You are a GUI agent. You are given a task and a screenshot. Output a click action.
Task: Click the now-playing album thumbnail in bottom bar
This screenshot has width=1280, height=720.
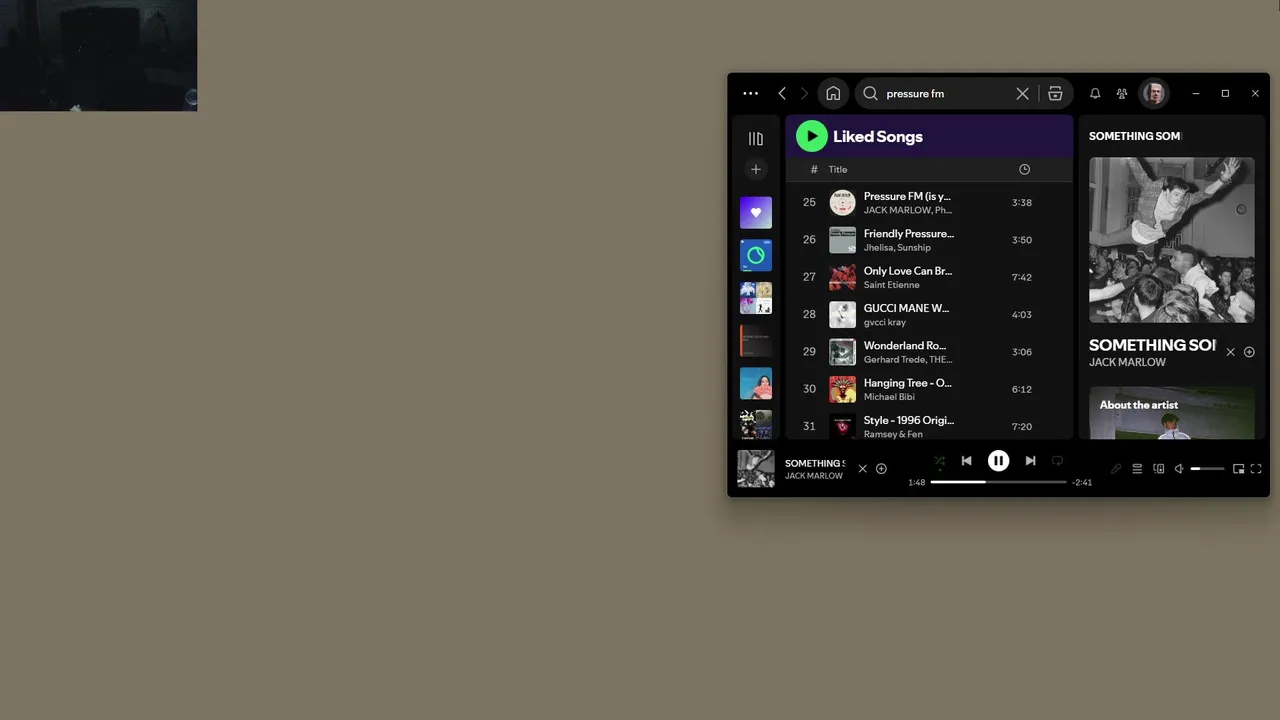pos(756,469)
